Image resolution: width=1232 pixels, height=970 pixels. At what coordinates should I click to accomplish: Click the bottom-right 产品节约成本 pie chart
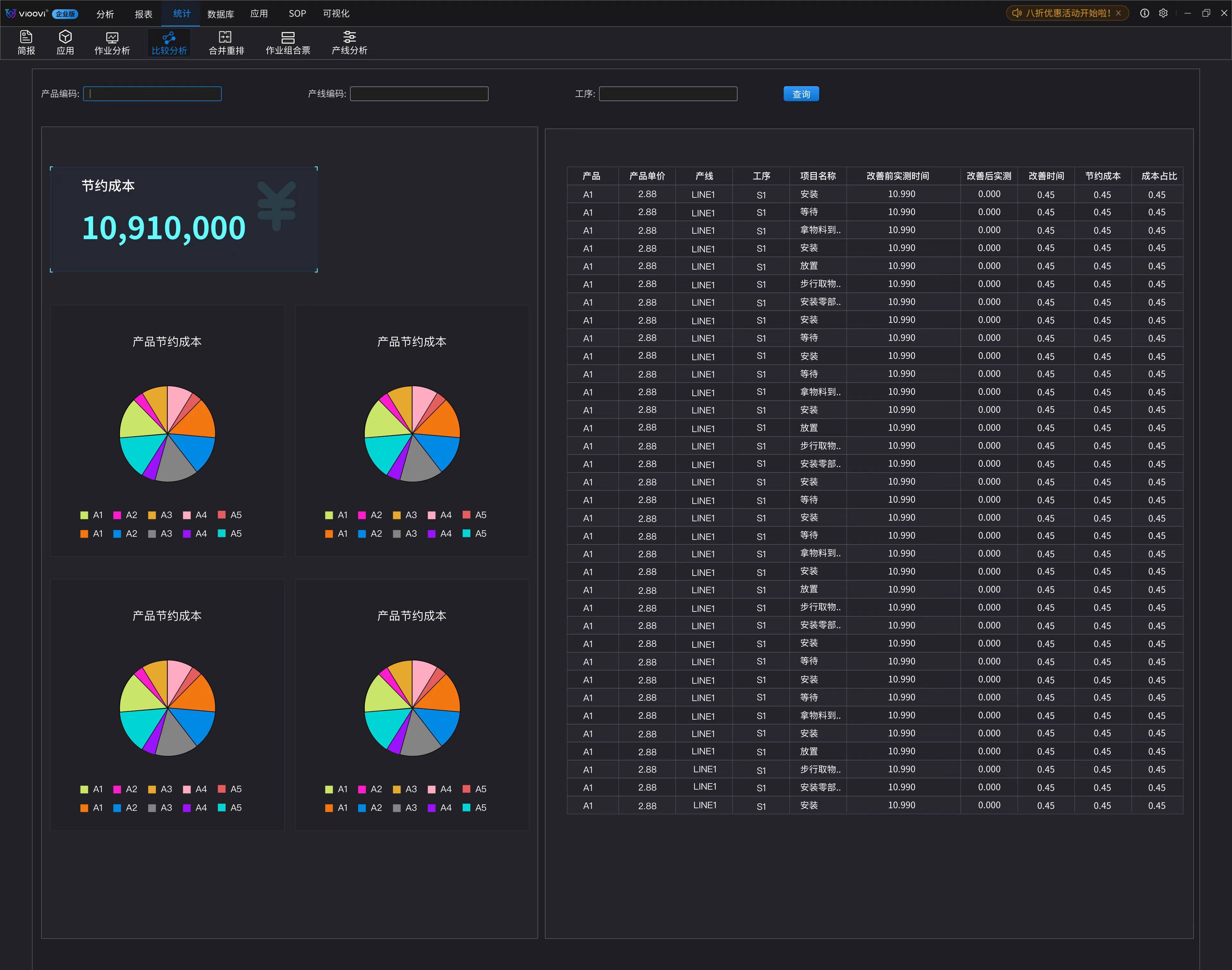(x=412, y=708)
